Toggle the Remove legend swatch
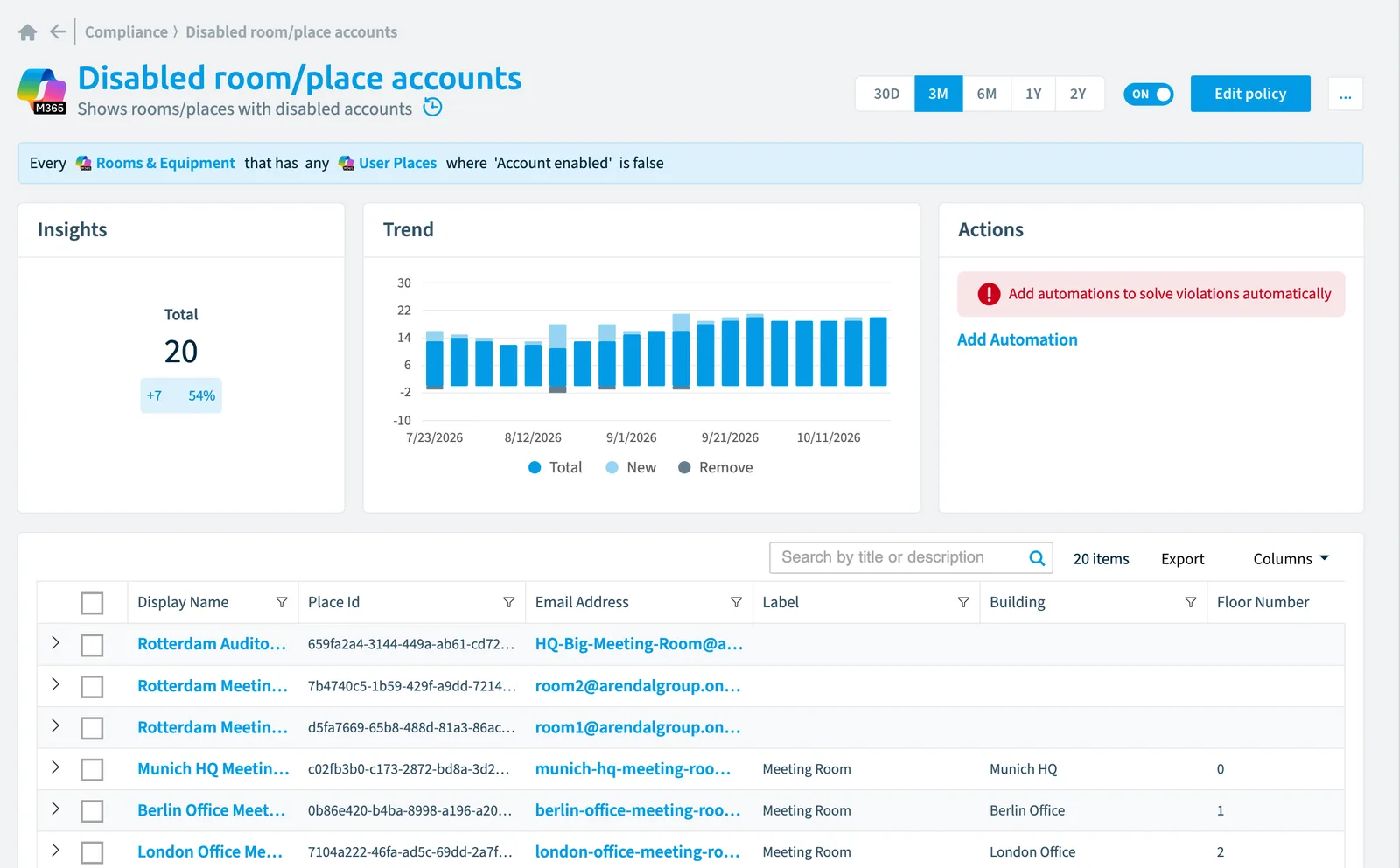The image size is (1400, 868). (684, 468)
